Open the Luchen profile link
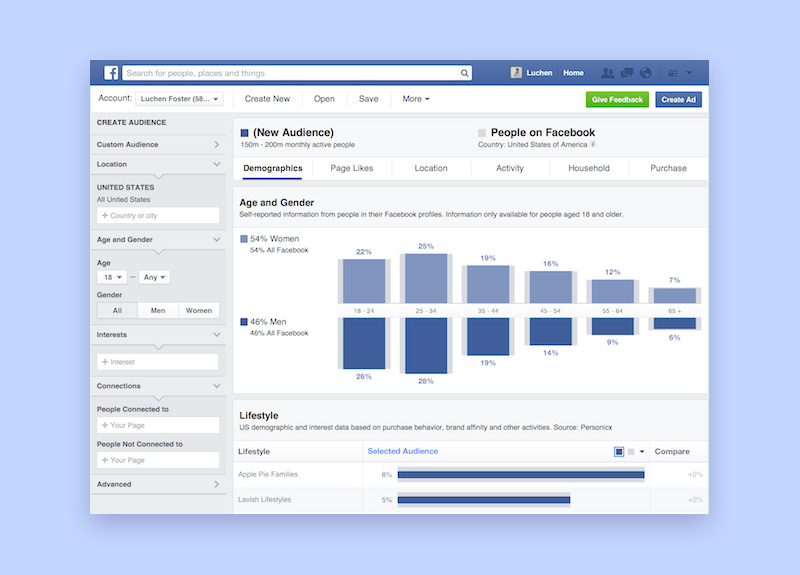 tap(539, 73)
